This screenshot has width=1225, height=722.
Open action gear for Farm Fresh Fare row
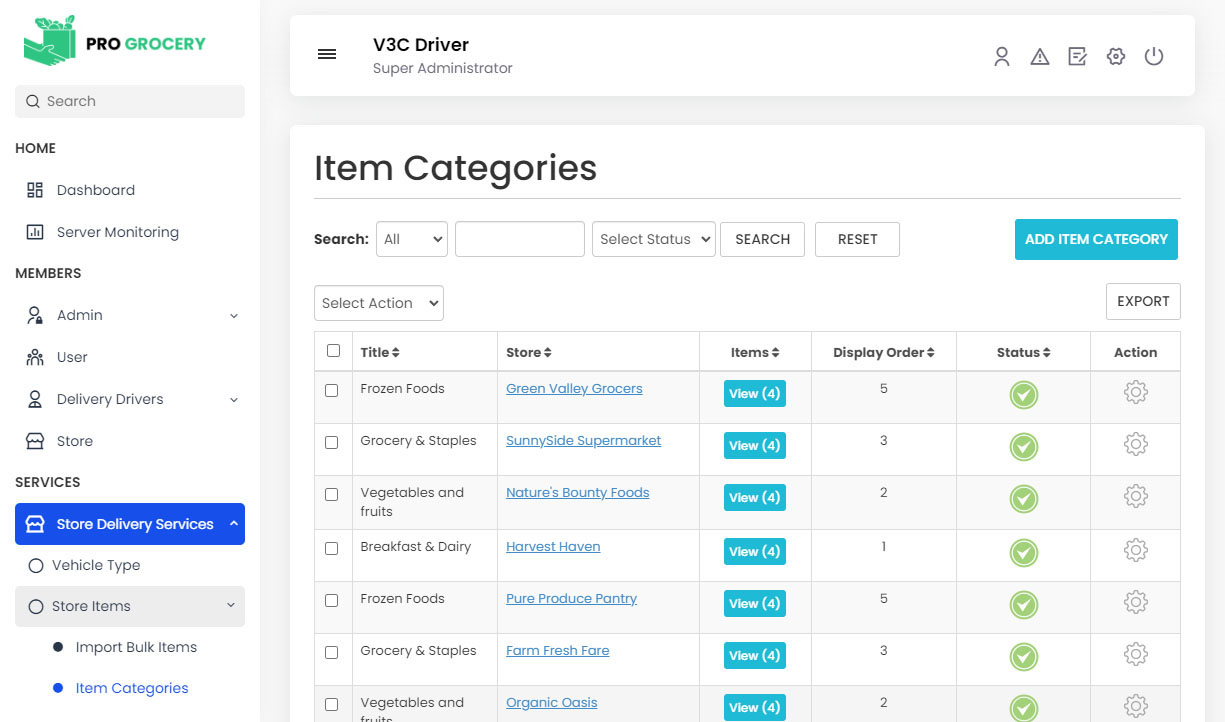click(x=1135, y=654)
